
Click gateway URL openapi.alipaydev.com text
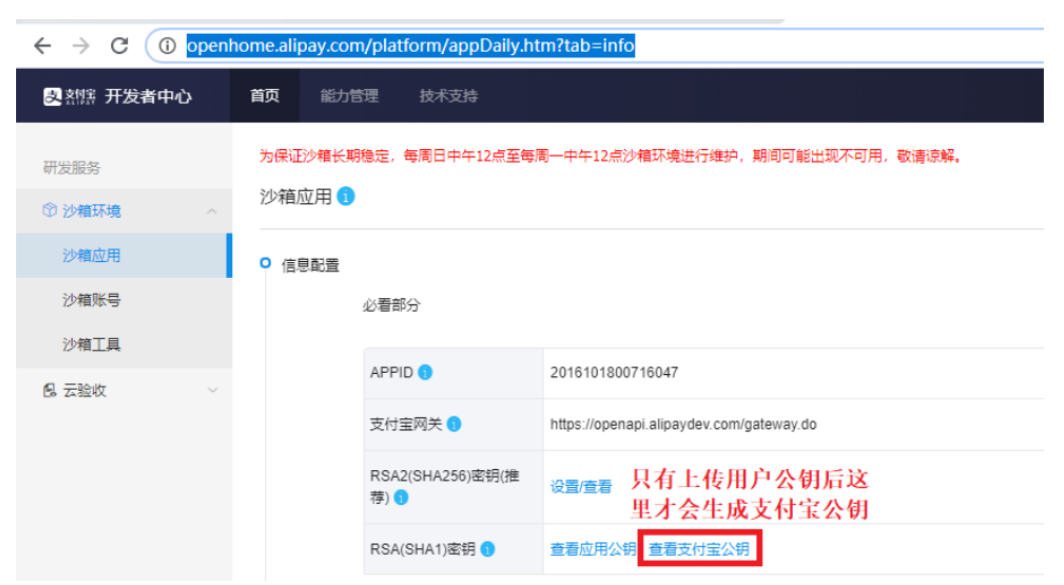pos(683,424)
